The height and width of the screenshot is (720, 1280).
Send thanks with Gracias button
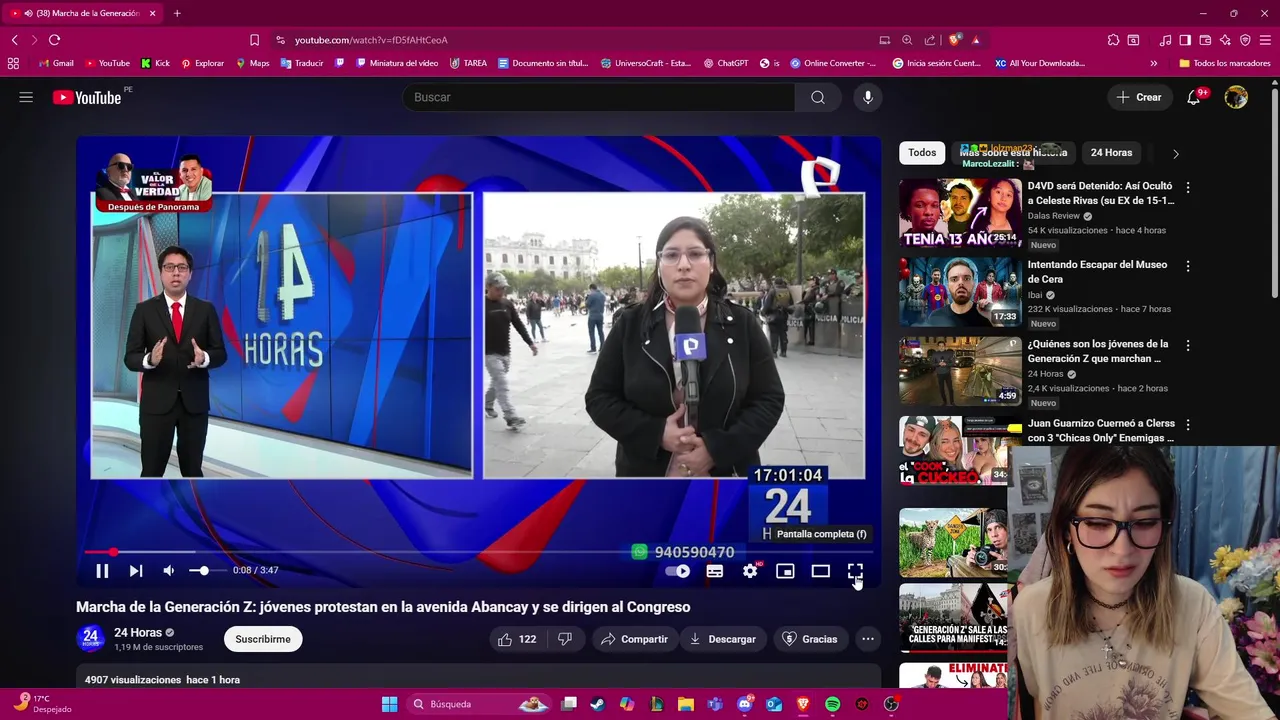pyautogui.click(x=809, y=639)
